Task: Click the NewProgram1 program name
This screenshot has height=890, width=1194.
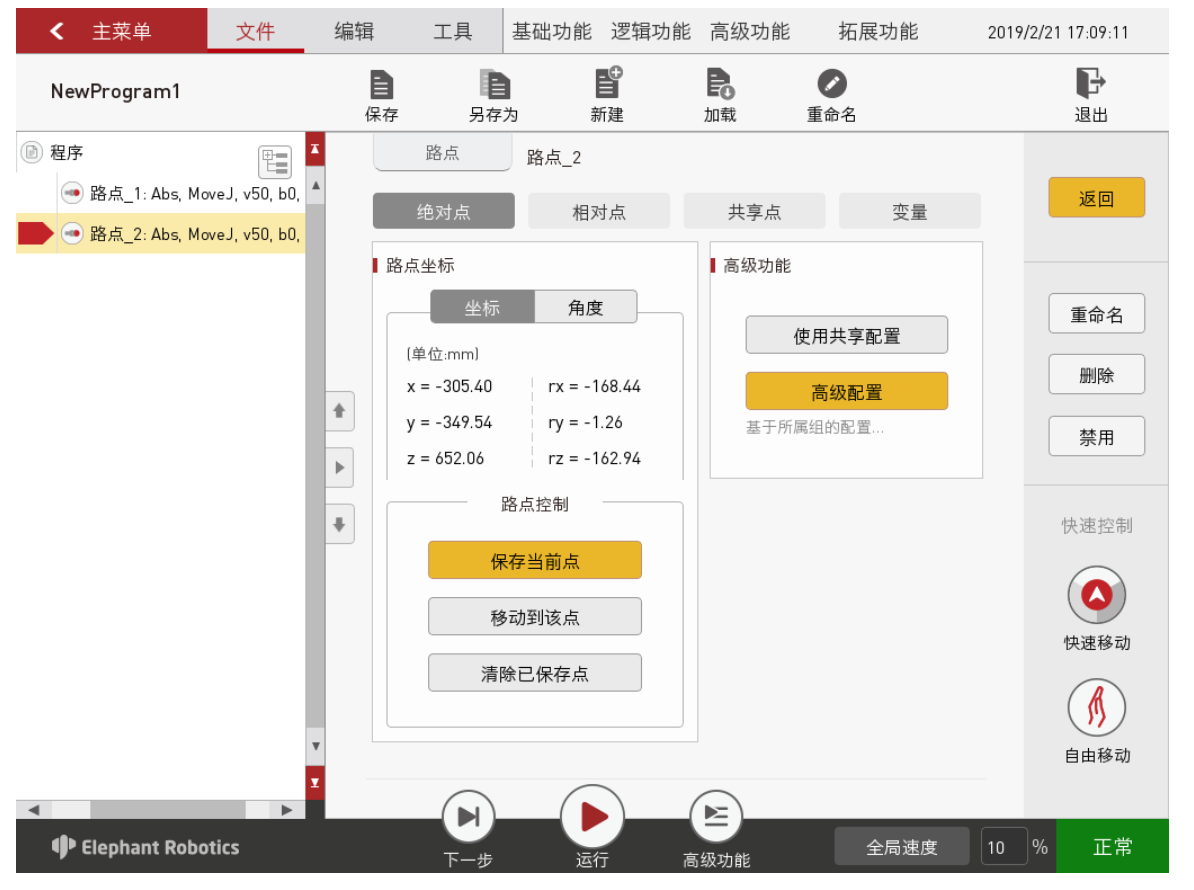Action: (115, 91)
